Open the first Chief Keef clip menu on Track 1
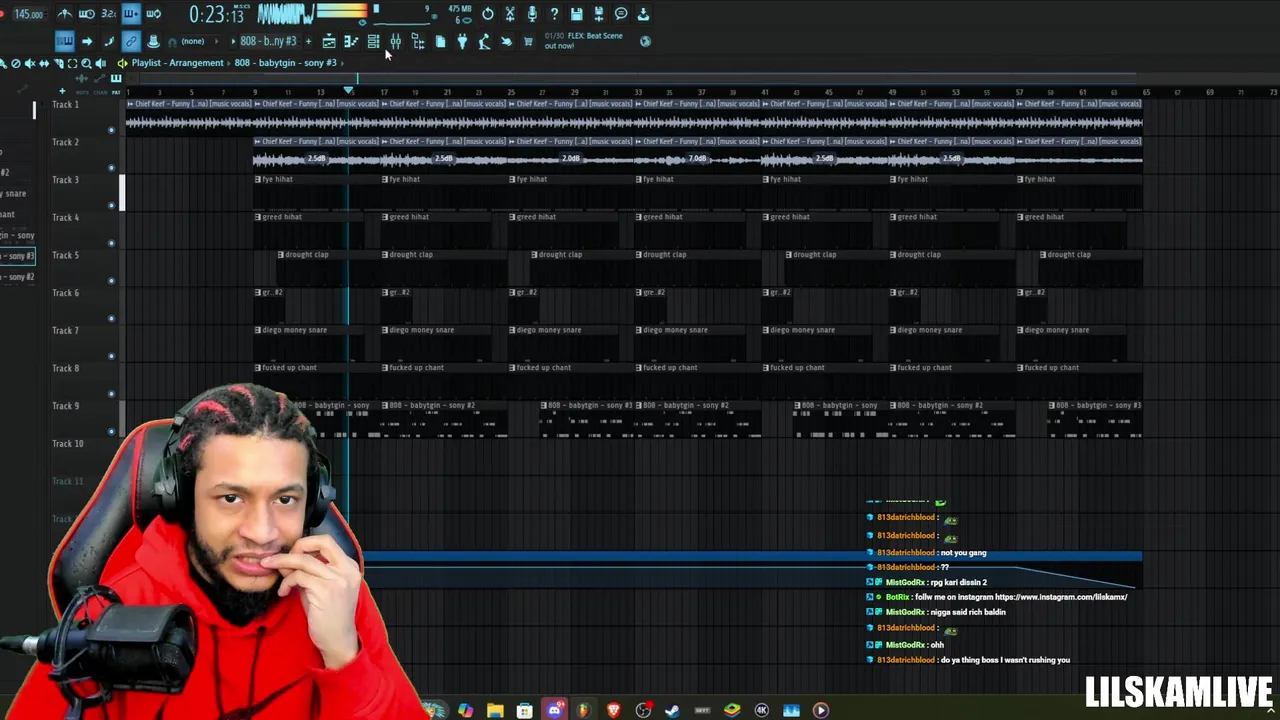The width and height of the screenshot is (1280, 720). point(129,104)
